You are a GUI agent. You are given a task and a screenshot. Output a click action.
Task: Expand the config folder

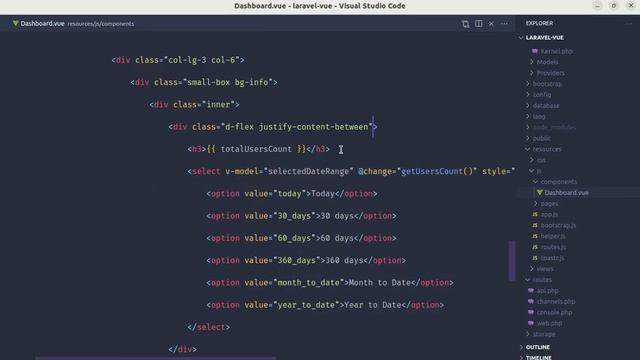point(528,94)
